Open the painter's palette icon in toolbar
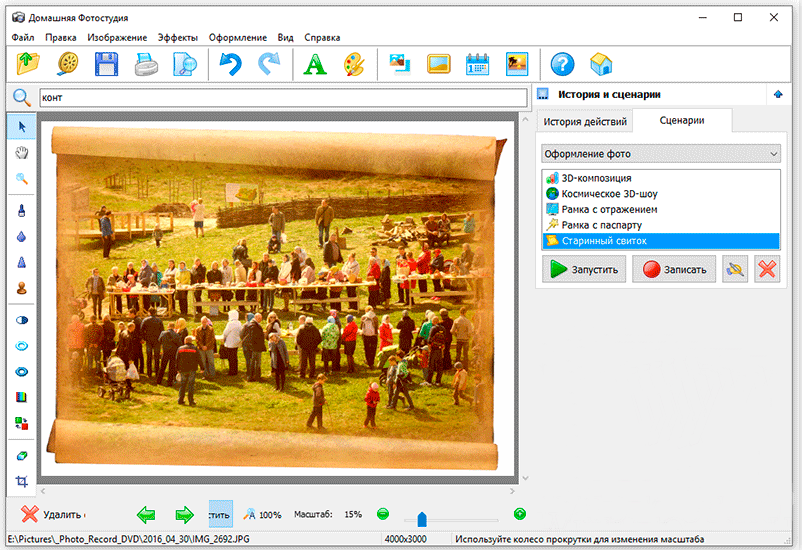 [x=354, y=65]
